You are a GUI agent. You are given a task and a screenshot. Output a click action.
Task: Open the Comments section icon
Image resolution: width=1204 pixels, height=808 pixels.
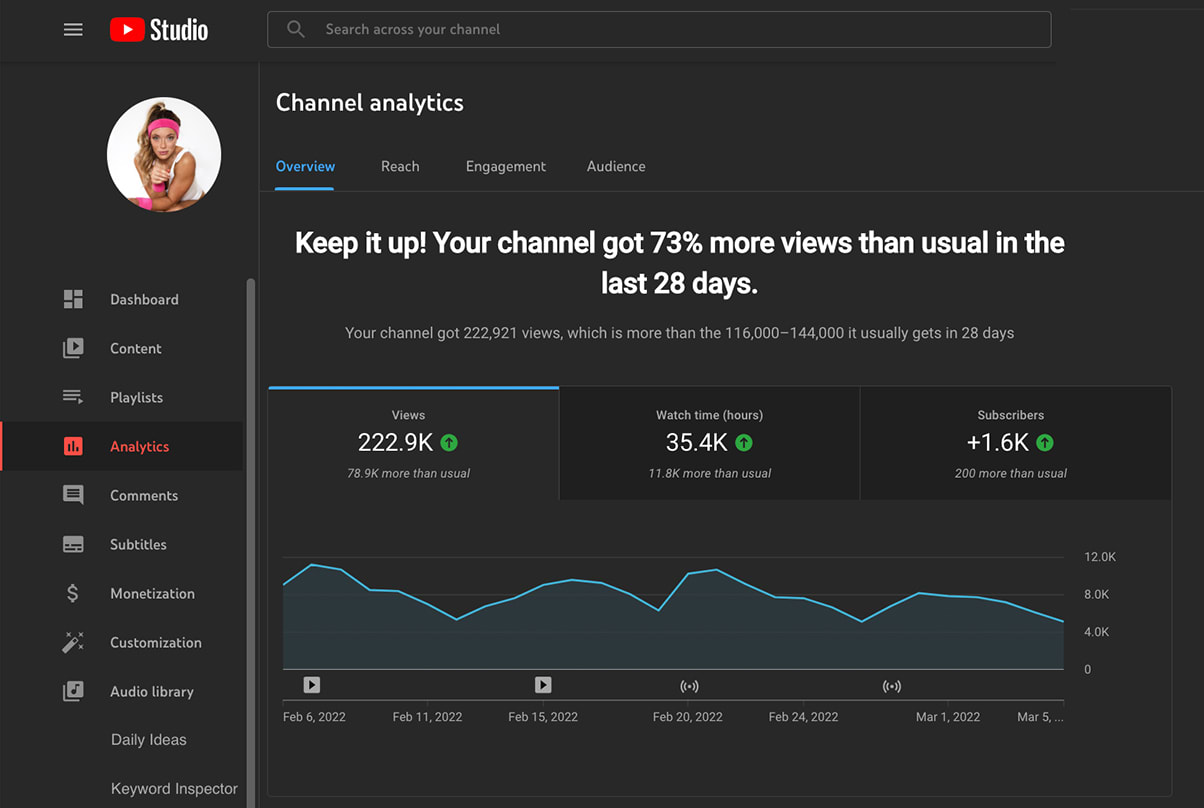point(73,495)
